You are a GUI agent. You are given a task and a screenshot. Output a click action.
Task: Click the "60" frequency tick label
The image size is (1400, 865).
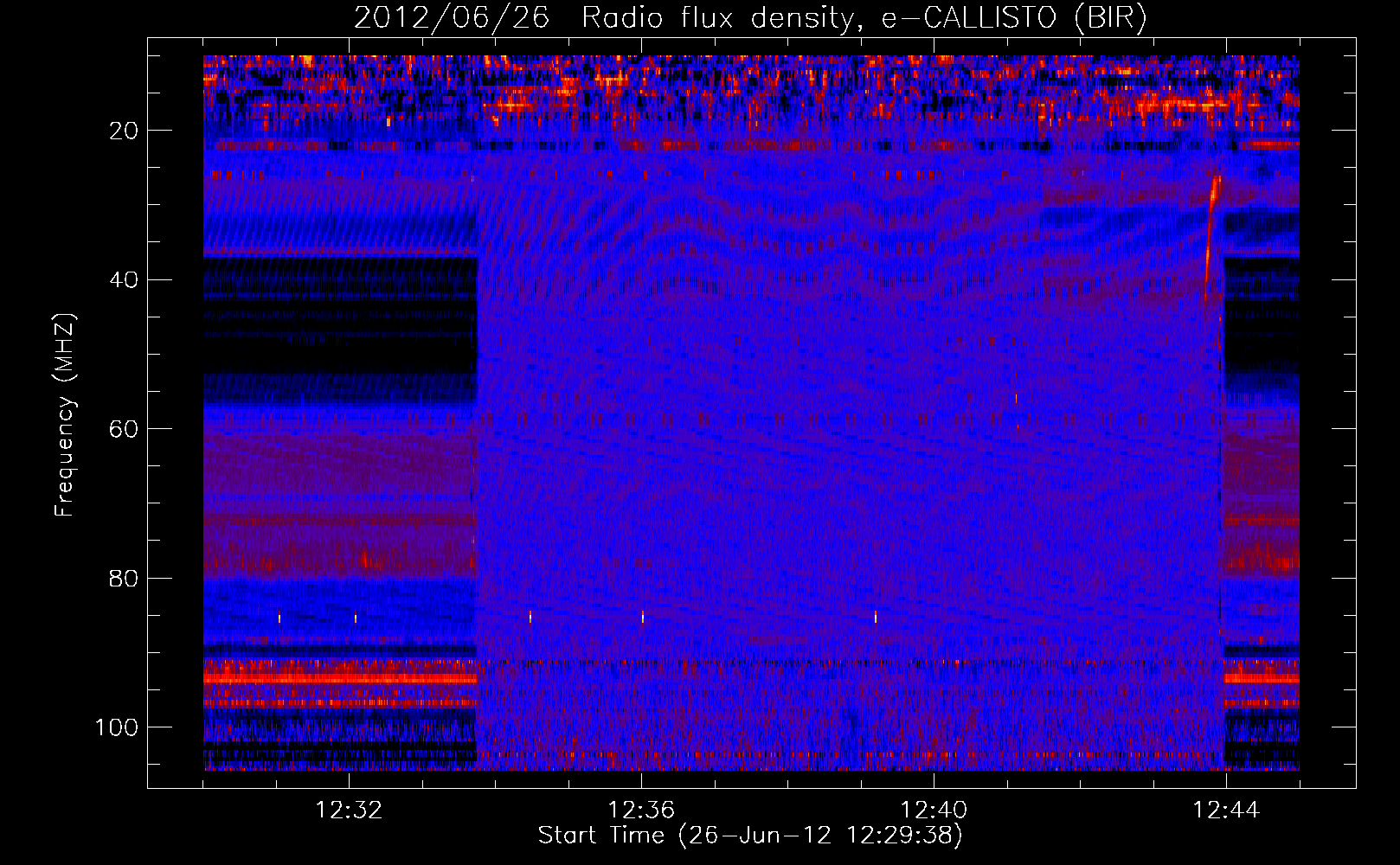tap(125, 429)
